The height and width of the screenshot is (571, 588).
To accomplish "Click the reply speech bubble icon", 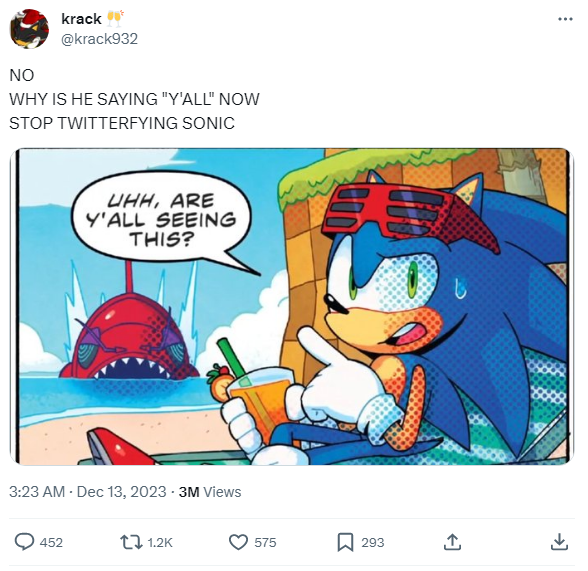I will point(24,542).
